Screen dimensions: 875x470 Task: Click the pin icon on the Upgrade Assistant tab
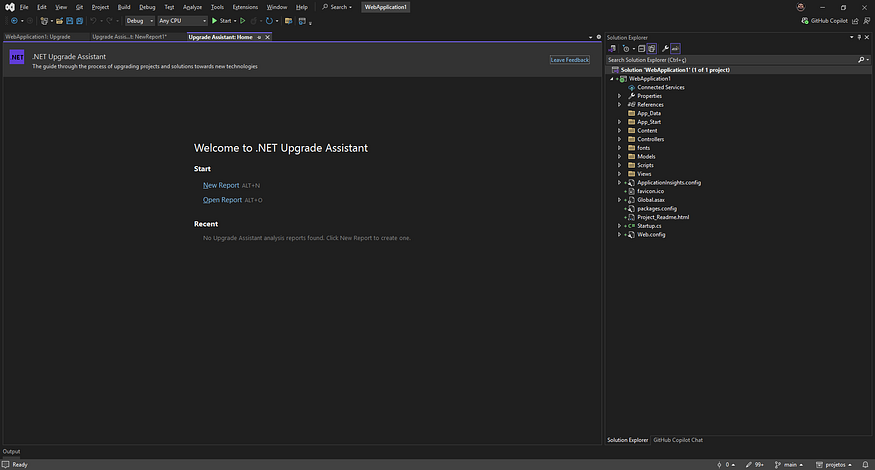pyautogui.click(x=259, y=37)
